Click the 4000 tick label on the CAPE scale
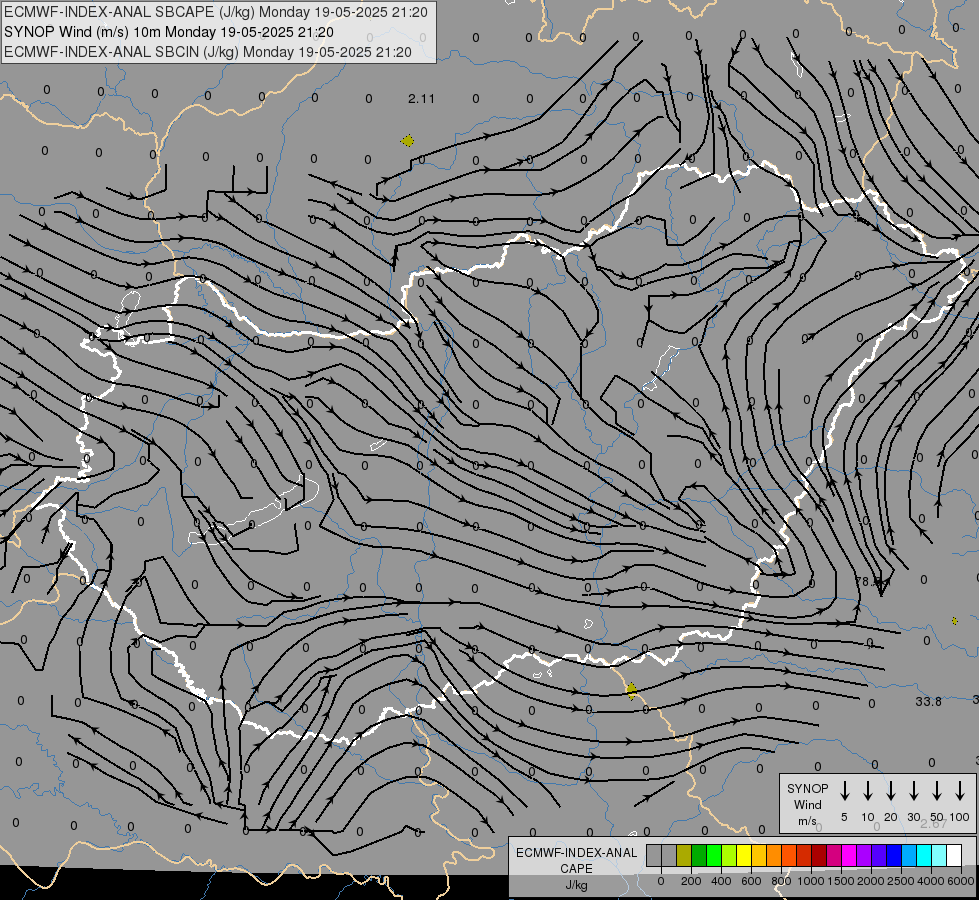 [931, 881]
